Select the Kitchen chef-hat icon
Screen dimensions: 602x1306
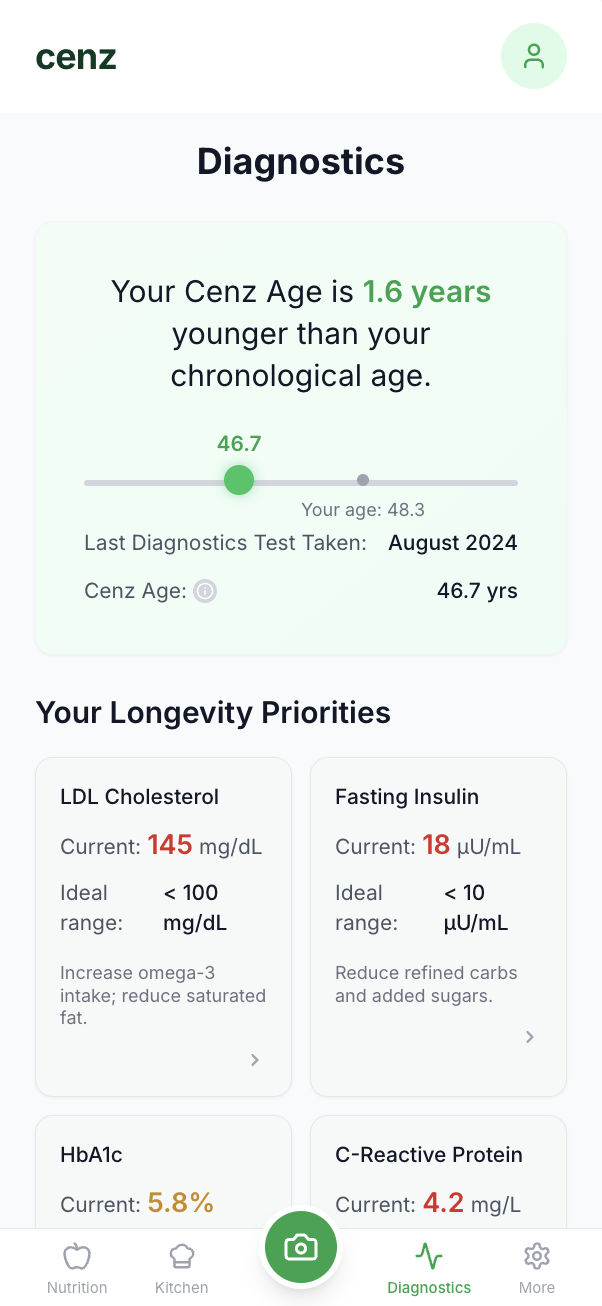tap(181, 1255)
